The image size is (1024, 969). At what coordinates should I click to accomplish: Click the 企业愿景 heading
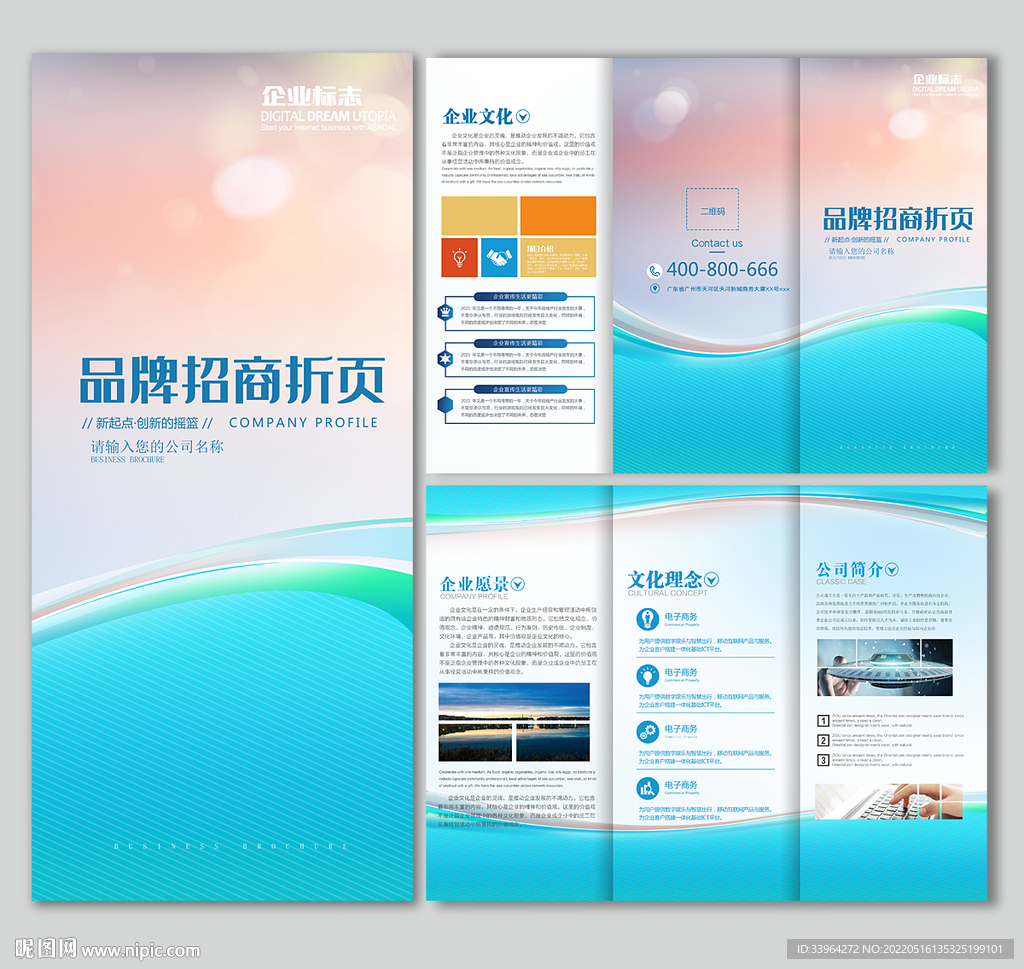(474, 584)
